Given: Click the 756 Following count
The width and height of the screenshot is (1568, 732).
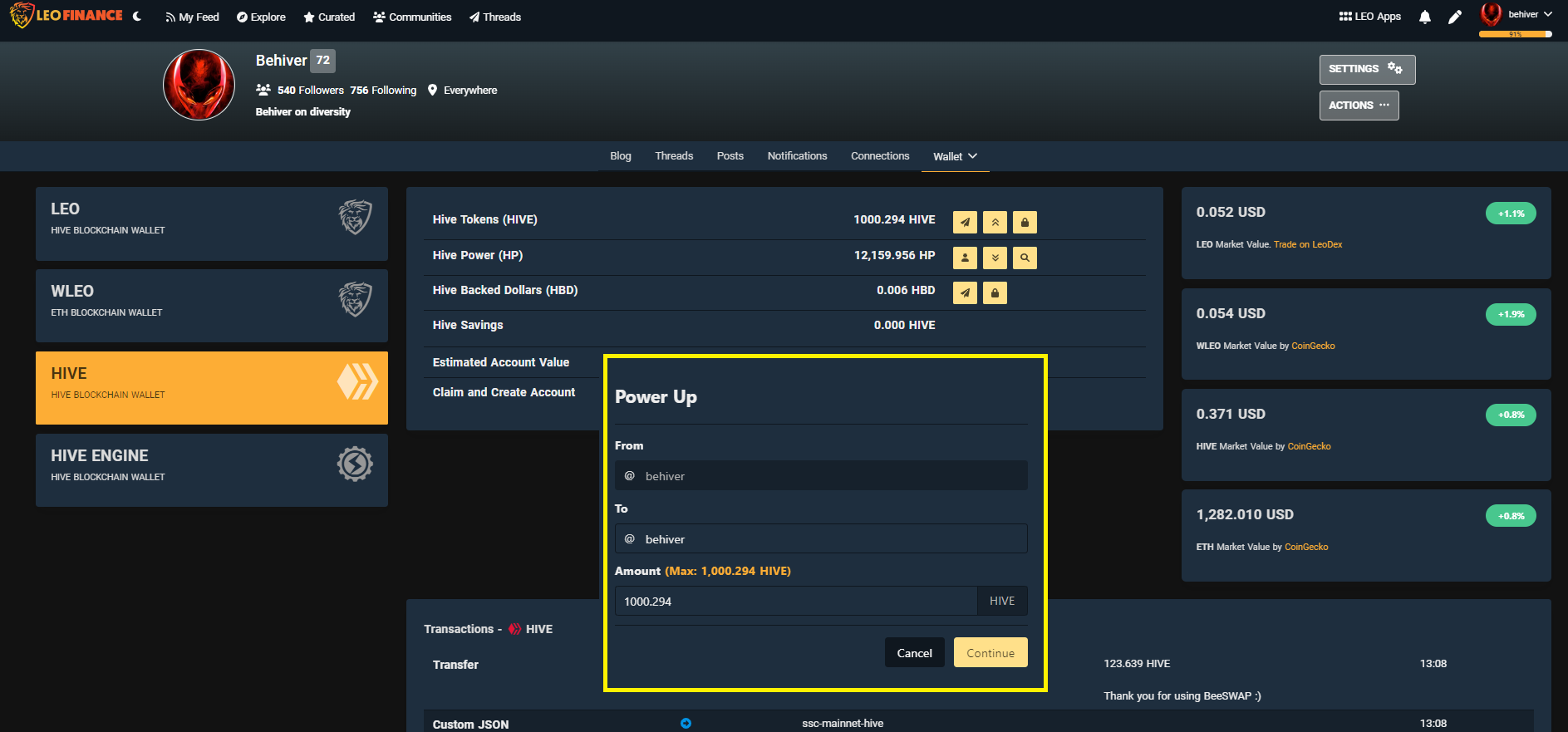Looking at the screenshot, I should pyautogui.click(x=383, y=90).
